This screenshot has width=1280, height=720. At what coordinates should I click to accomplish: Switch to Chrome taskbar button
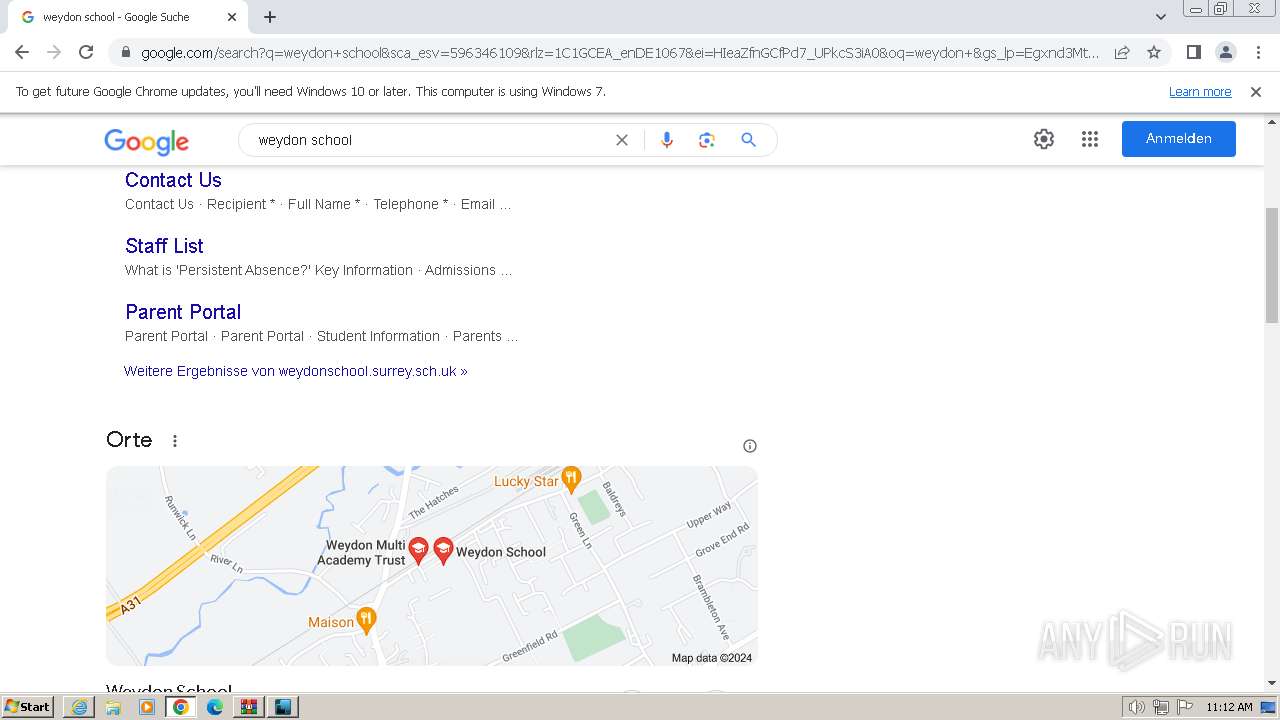pos(181,707)
